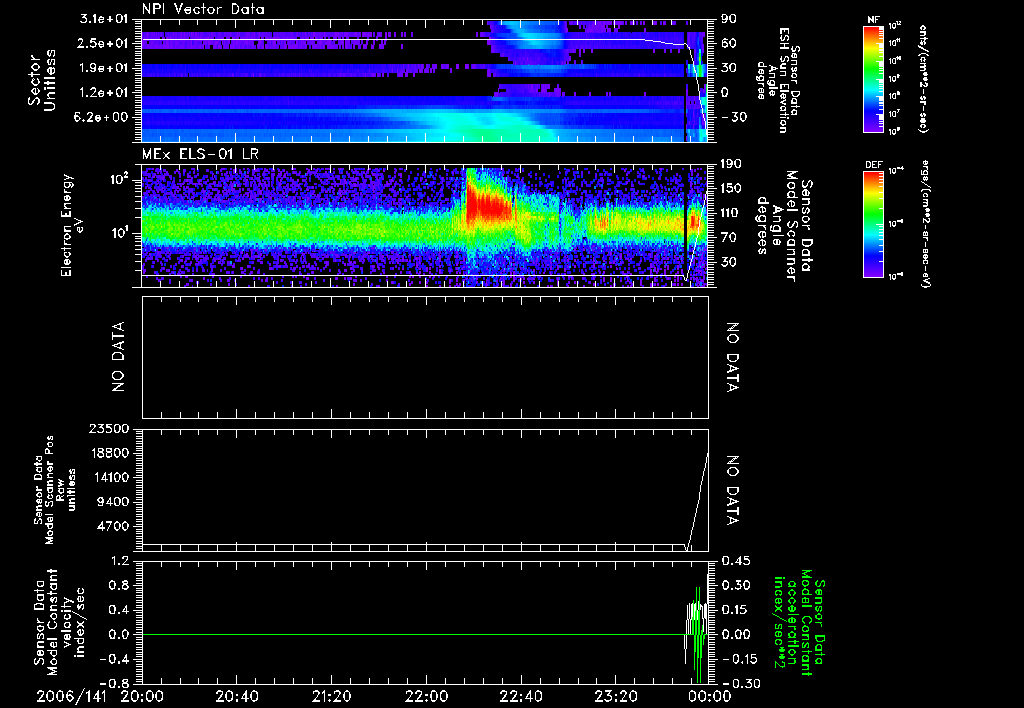This screenshot has width=1024, height=708.
Task: Click the '00:00' time axis label
Action: (x=710, y=696)
